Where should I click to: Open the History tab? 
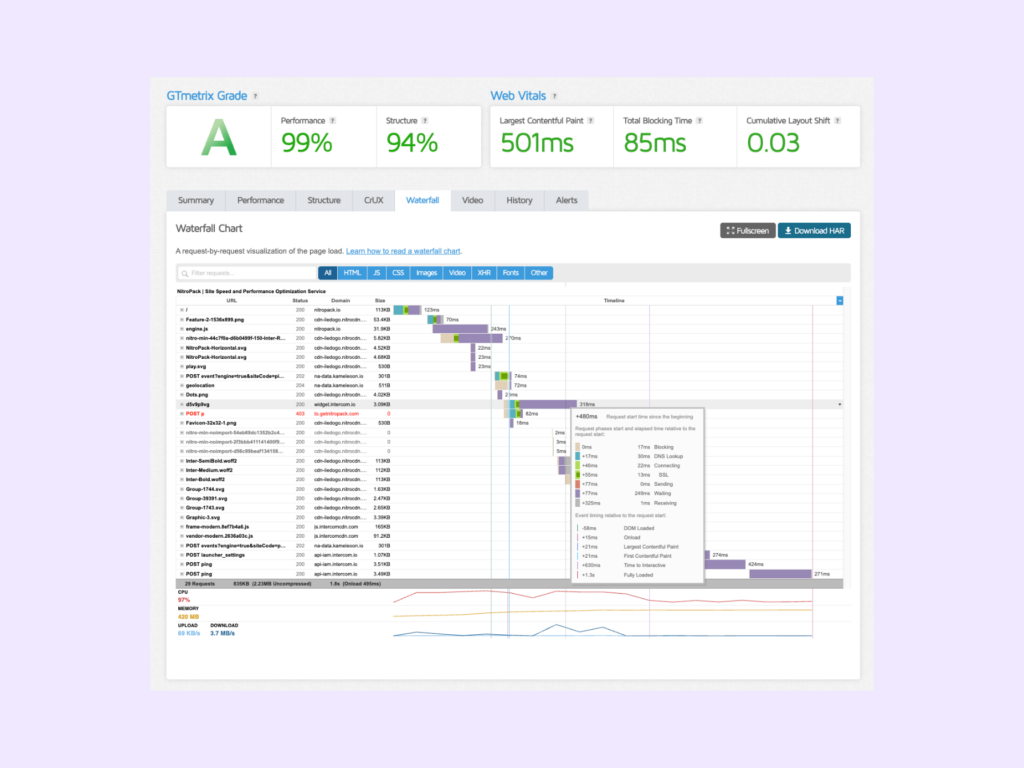click(x=519, y=200)
